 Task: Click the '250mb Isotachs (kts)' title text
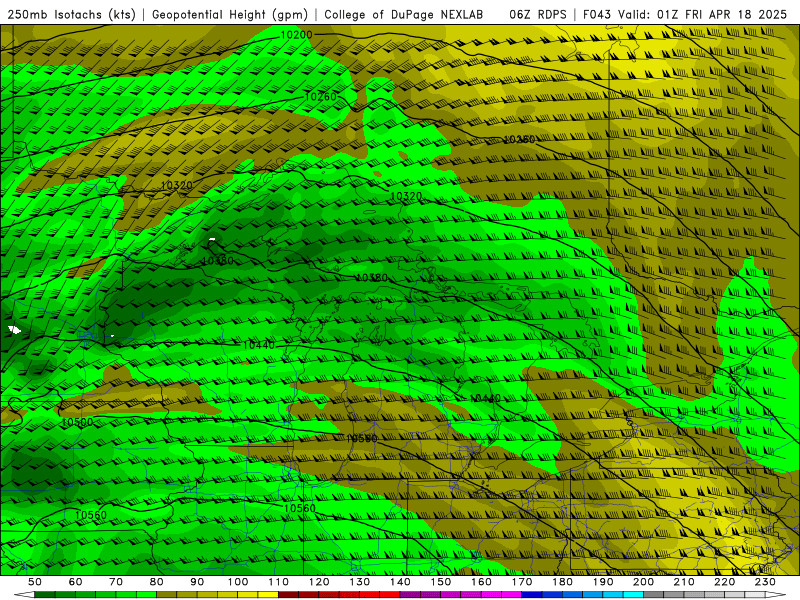click(x=71, y=15)
